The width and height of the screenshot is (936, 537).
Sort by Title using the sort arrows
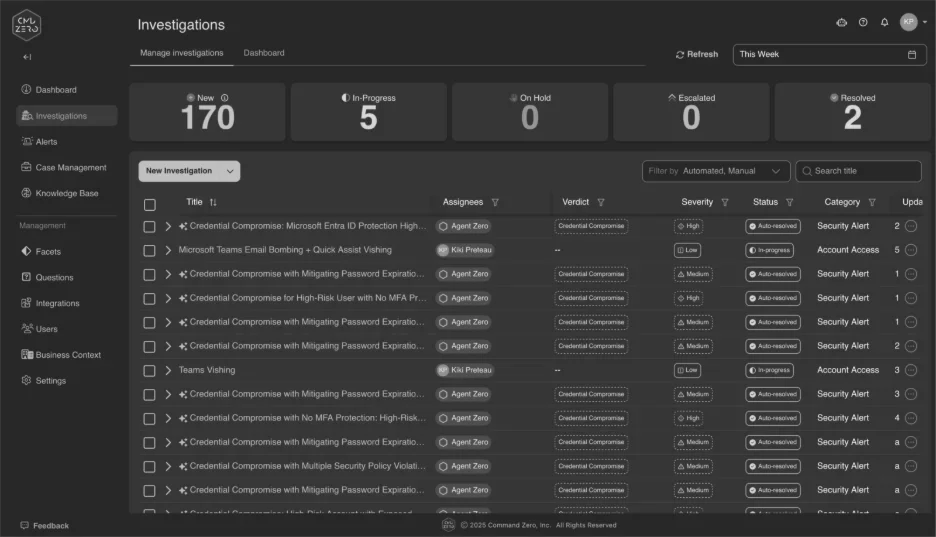pos(213,202)
